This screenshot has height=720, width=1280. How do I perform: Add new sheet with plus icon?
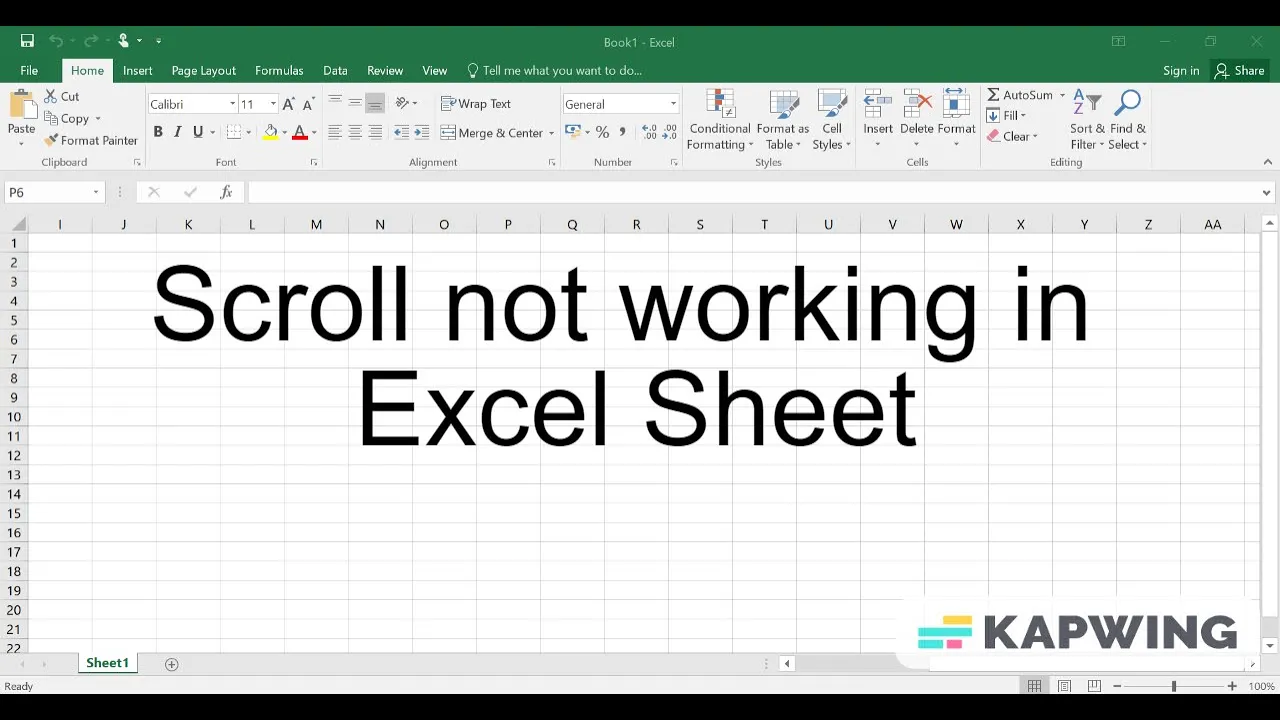tap(171, 664)
